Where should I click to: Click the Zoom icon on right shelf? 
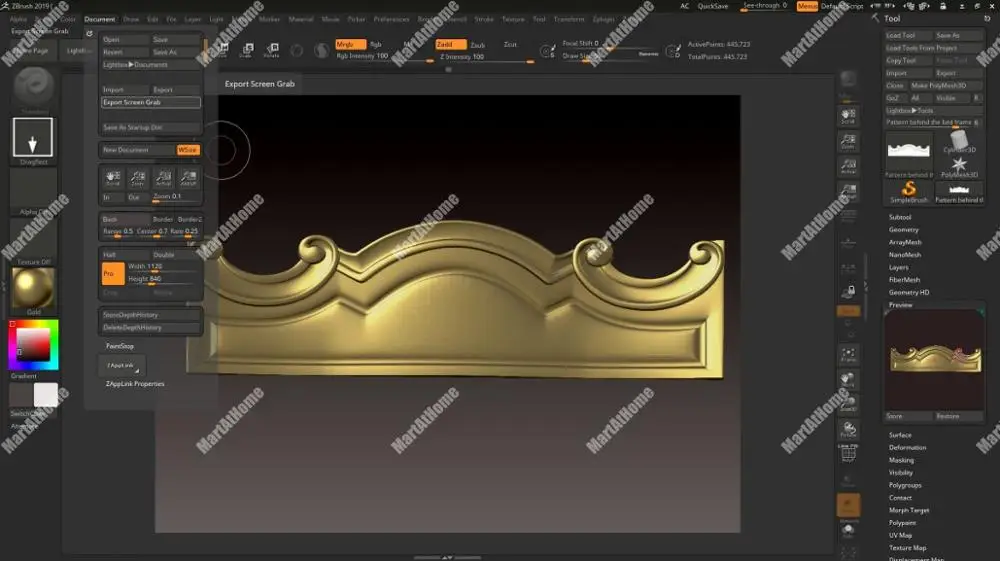(848, 141)
